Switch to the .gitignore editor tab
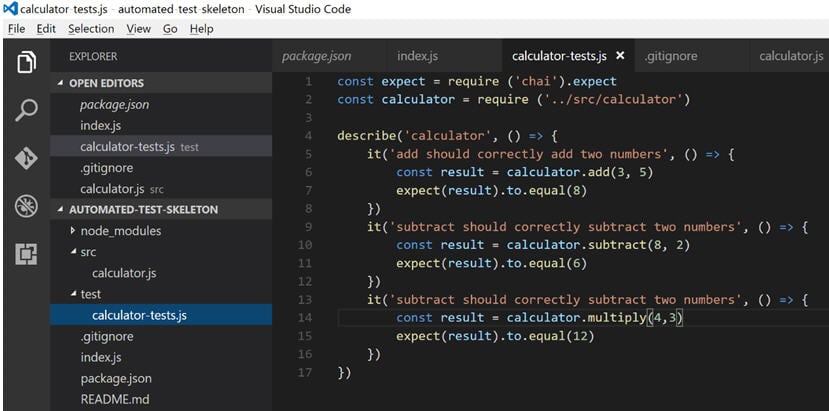Image resolution: width=829 pixels, height=411 pixels. [x=670, y=56]
